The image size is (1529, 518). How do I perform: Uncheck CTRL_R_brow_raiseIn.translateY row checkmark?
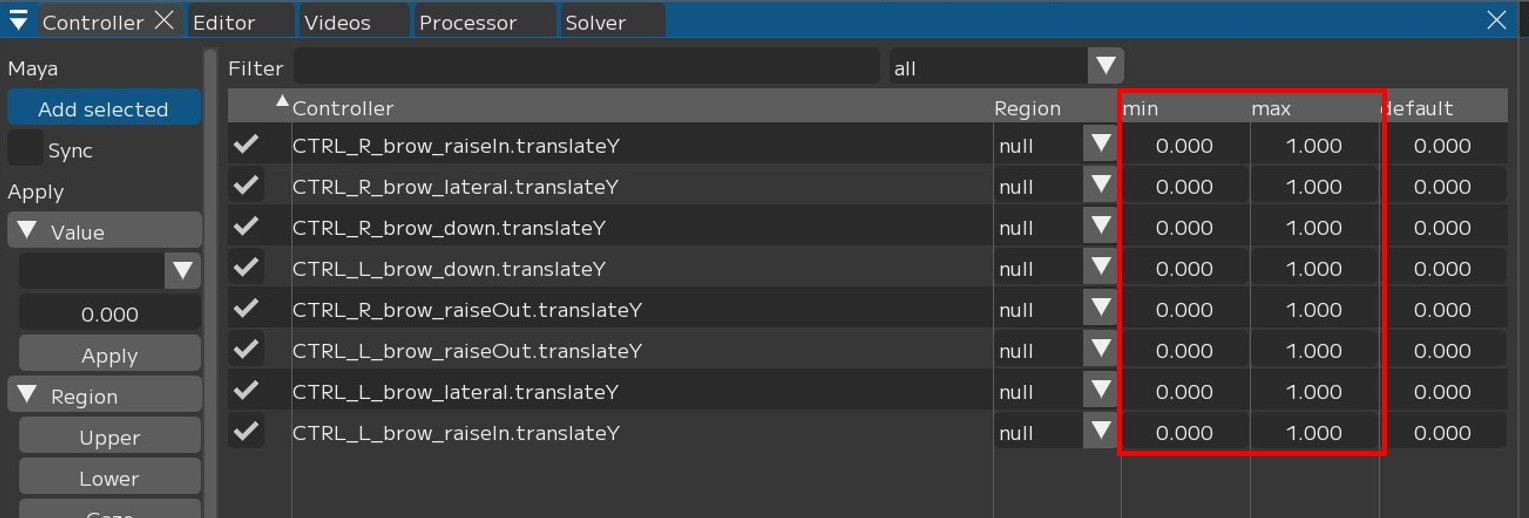(x=246, y=145)
